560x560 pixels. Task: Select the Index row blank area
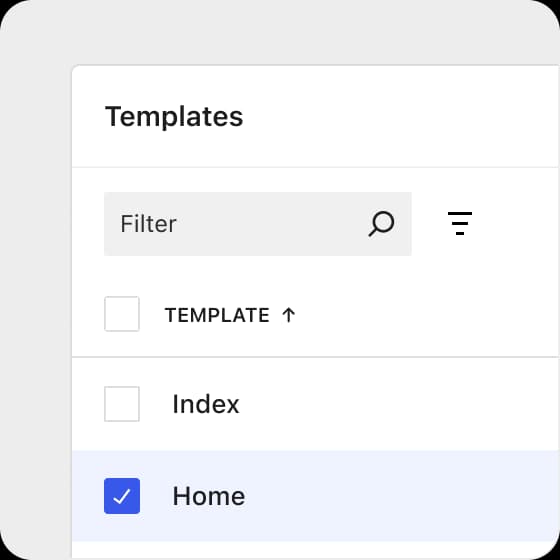click(393, 404)
